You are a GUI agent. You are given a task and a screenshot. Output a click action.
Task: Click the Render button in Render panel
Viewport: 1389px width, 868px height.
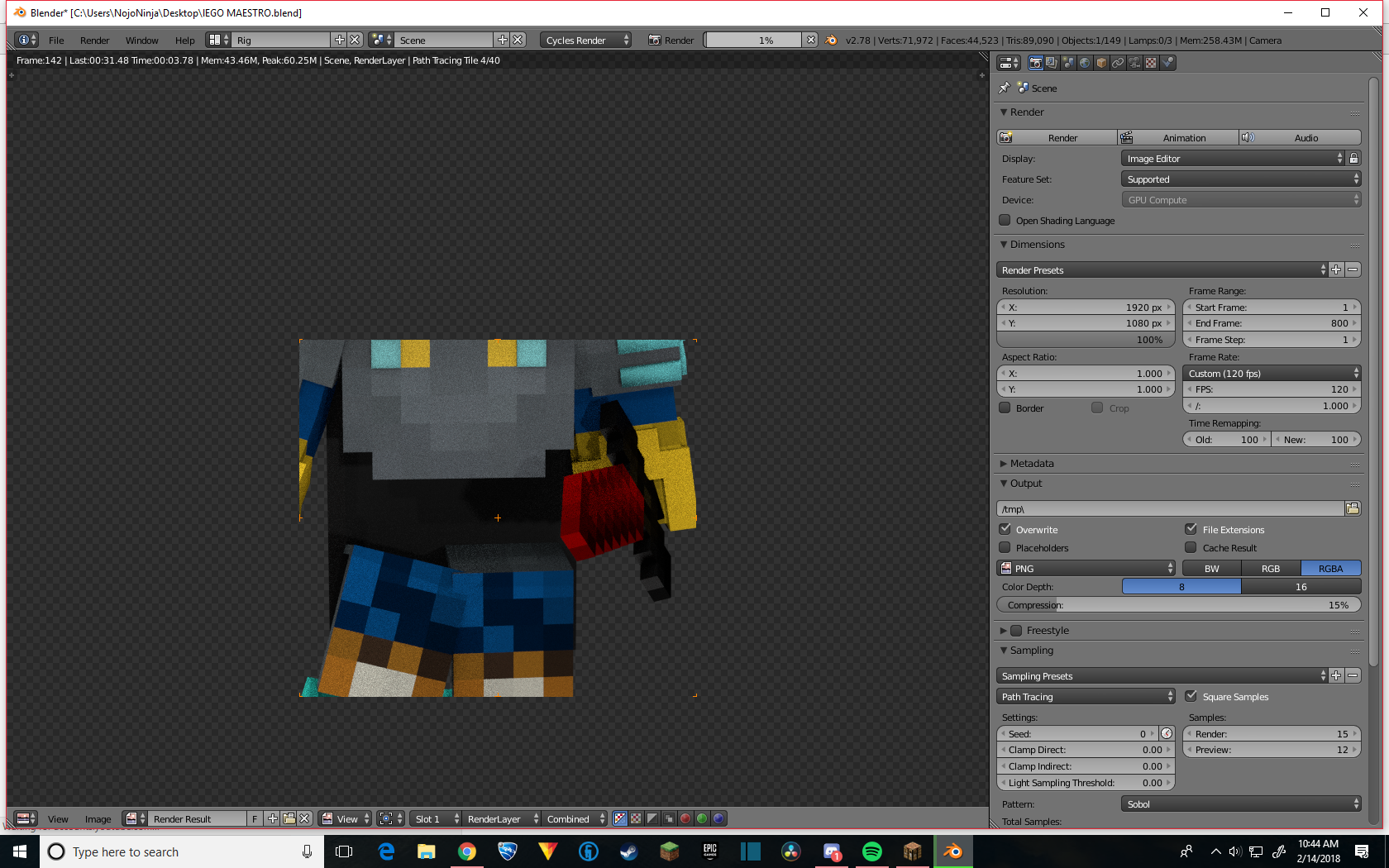[x=1057, y=137]
